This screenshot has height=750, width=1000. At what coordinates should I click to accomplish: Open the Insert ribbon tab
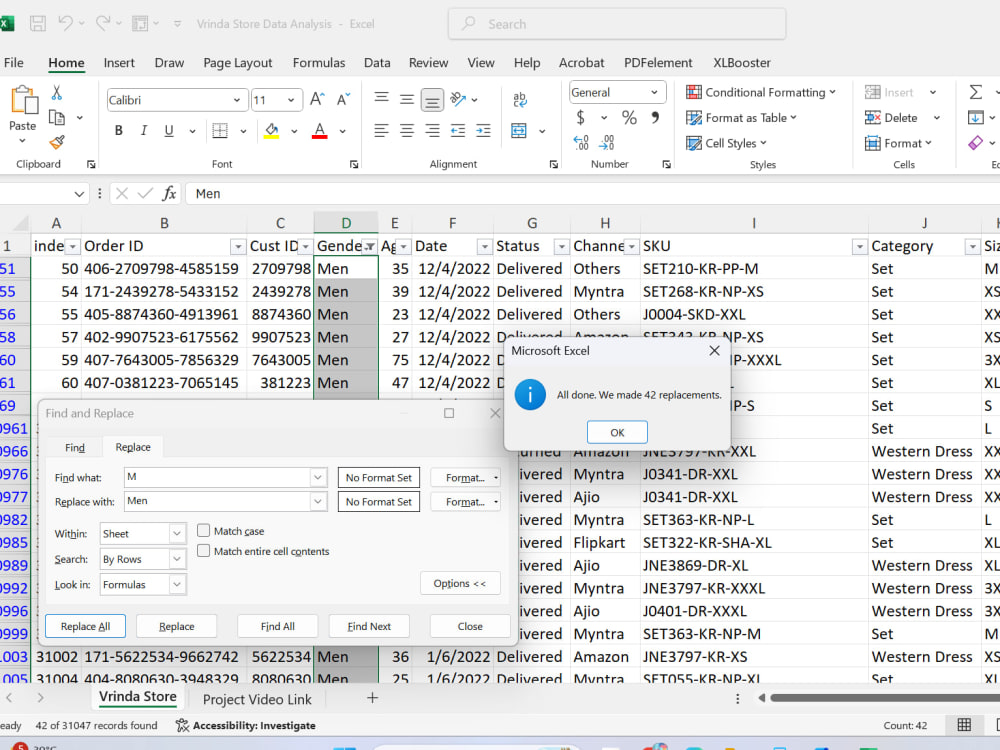(119, 62)
